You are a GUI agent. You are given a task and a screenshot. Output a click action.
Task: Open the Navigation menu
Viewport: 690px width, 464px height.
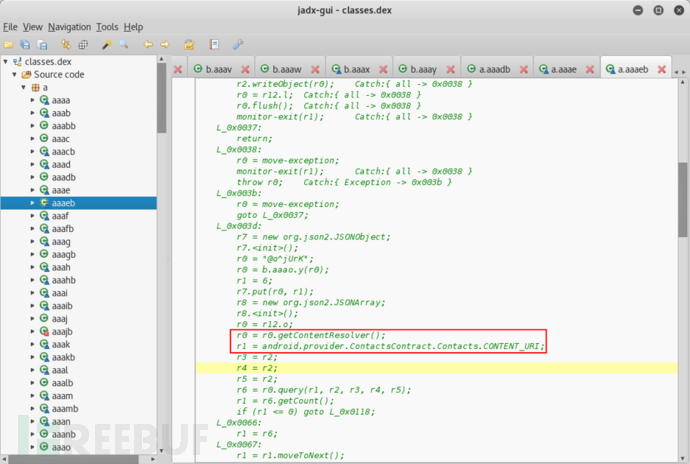(69, 26)
